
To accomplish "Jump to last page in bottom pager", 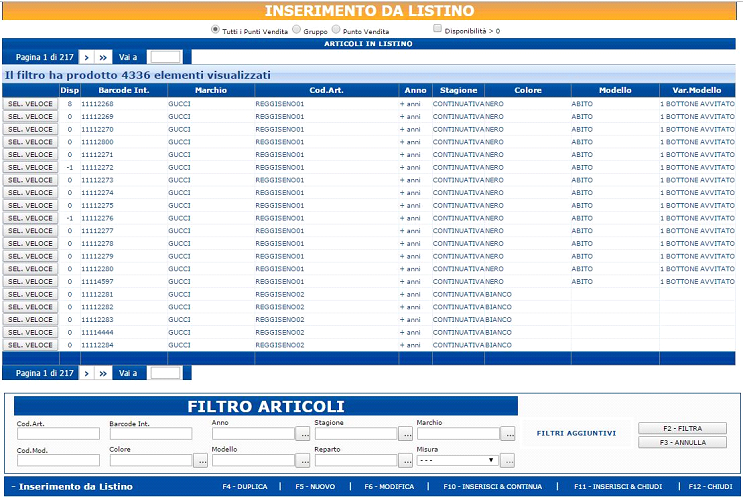I will [103, 373].
